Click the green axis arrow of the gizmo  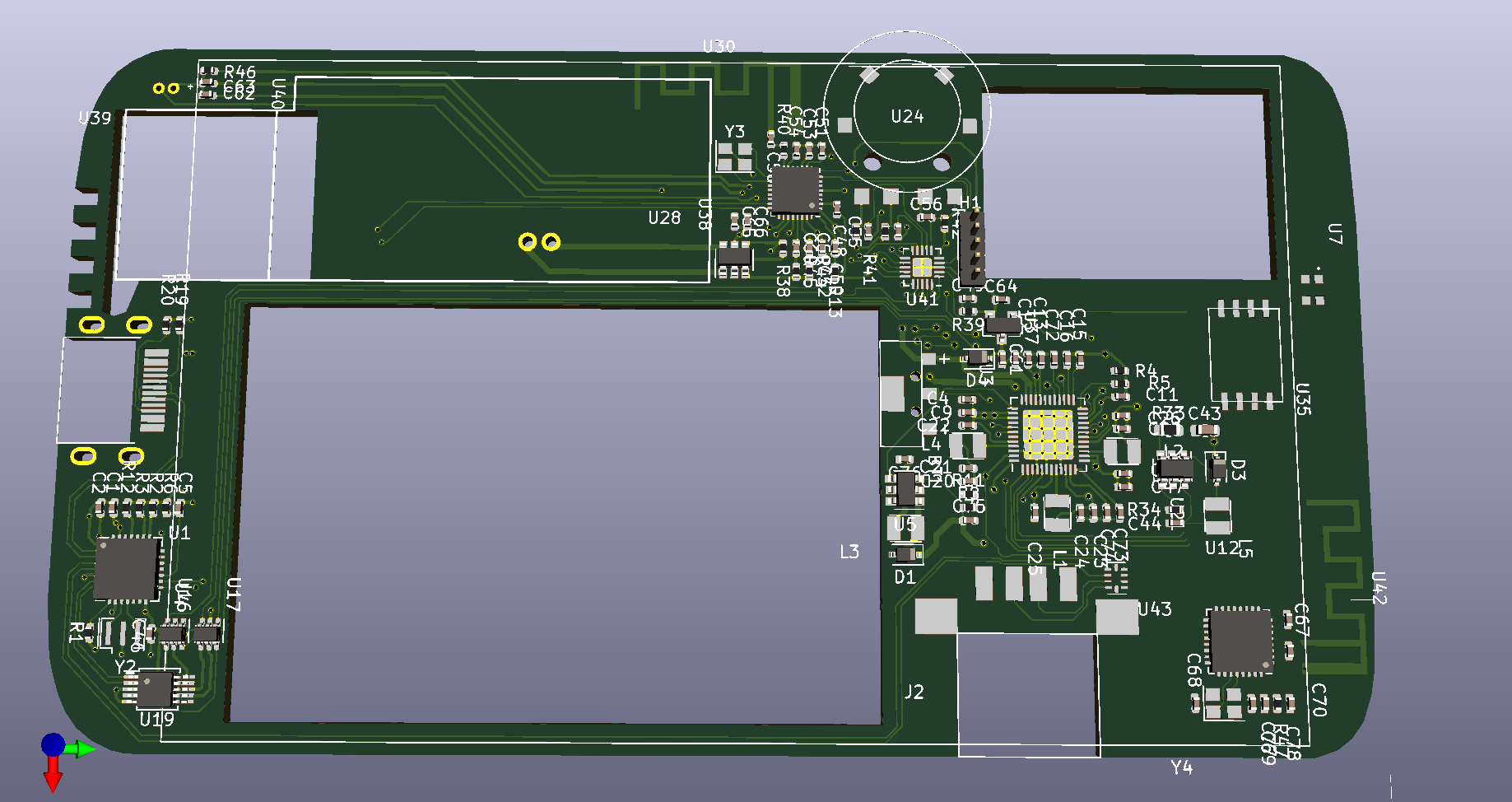pos(81,748)
